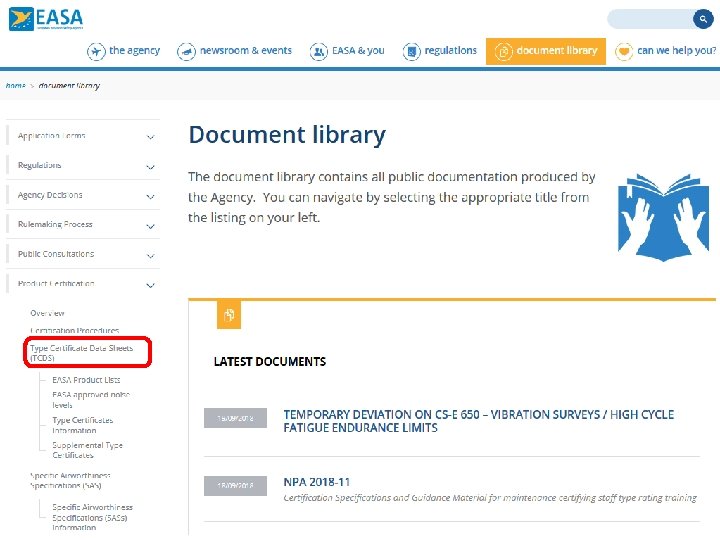
Task: Go to home breadcrumb link
Action: [x=15, y=85]
